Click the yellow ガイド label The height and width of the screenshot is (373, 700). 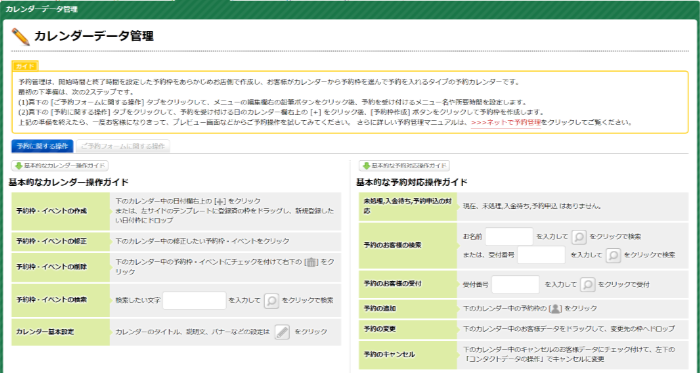pyautogui.click(x=25, y=66)
